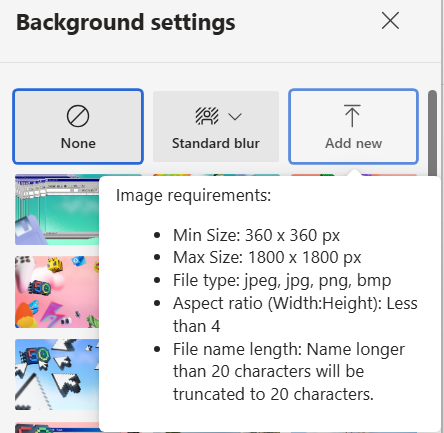Pick the pink 50 game controller background
The width and height of the screenshot is (444, 433).
tap(57, 292)
